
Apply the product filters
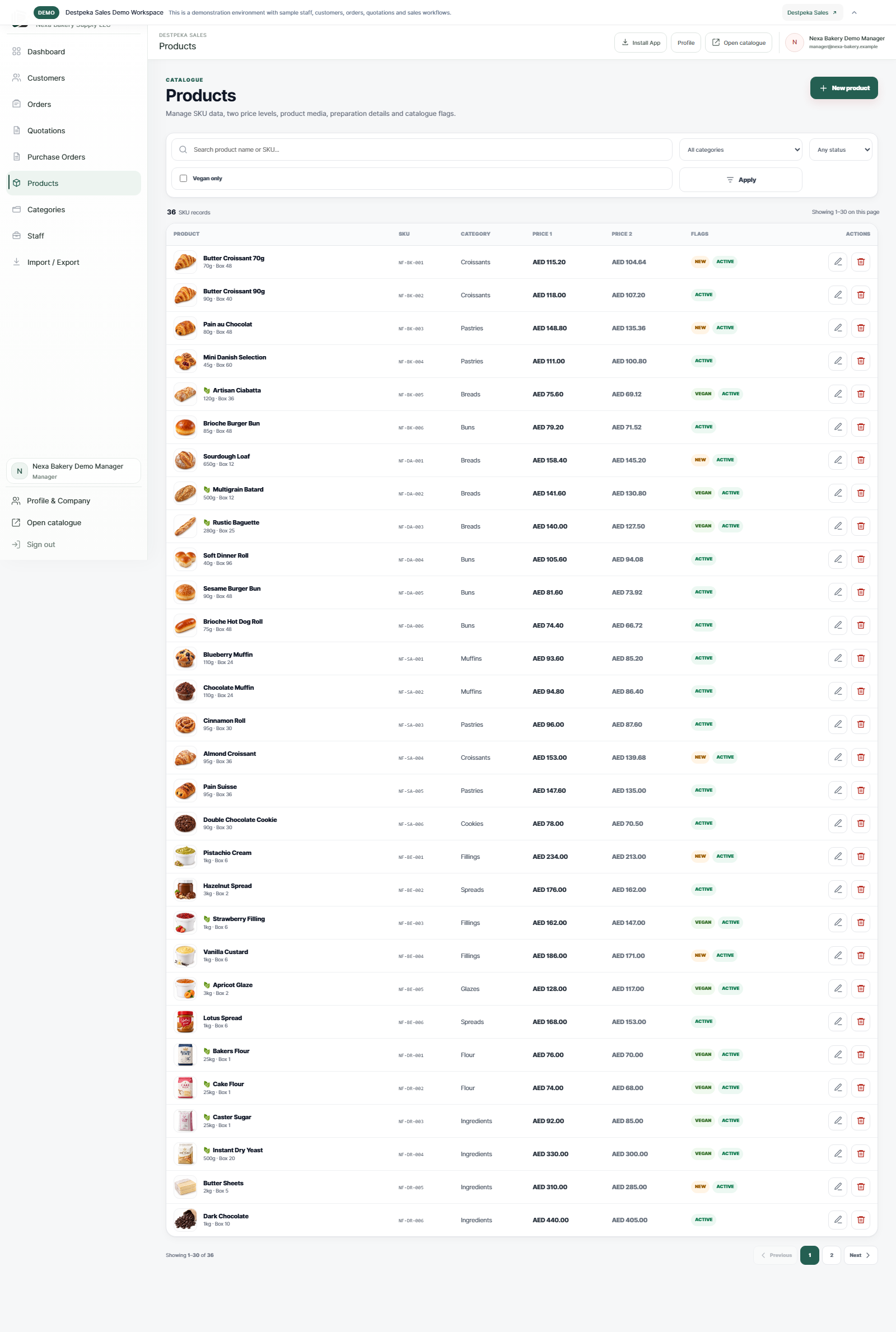click(x=740, y=179)
